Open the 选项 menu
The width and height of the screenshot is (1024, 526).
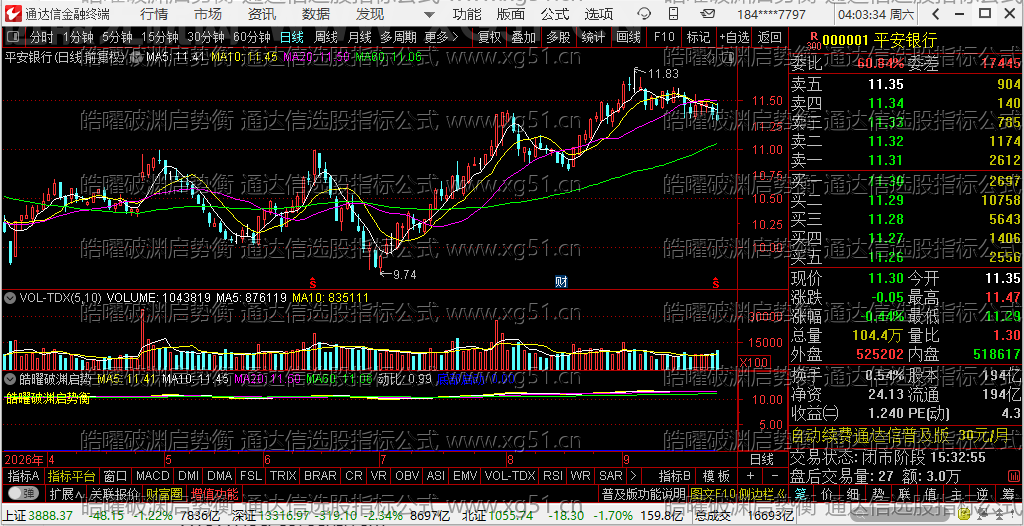[x=598, y=14]
